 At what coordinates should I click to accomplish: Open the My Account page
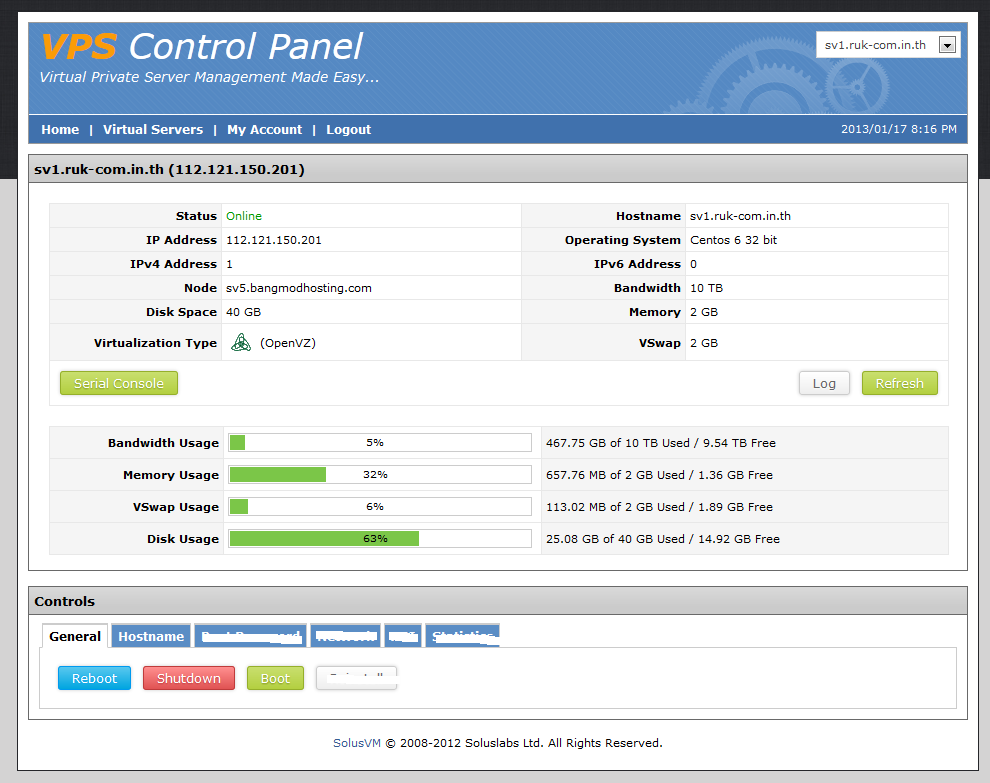[x=265, y=129]
